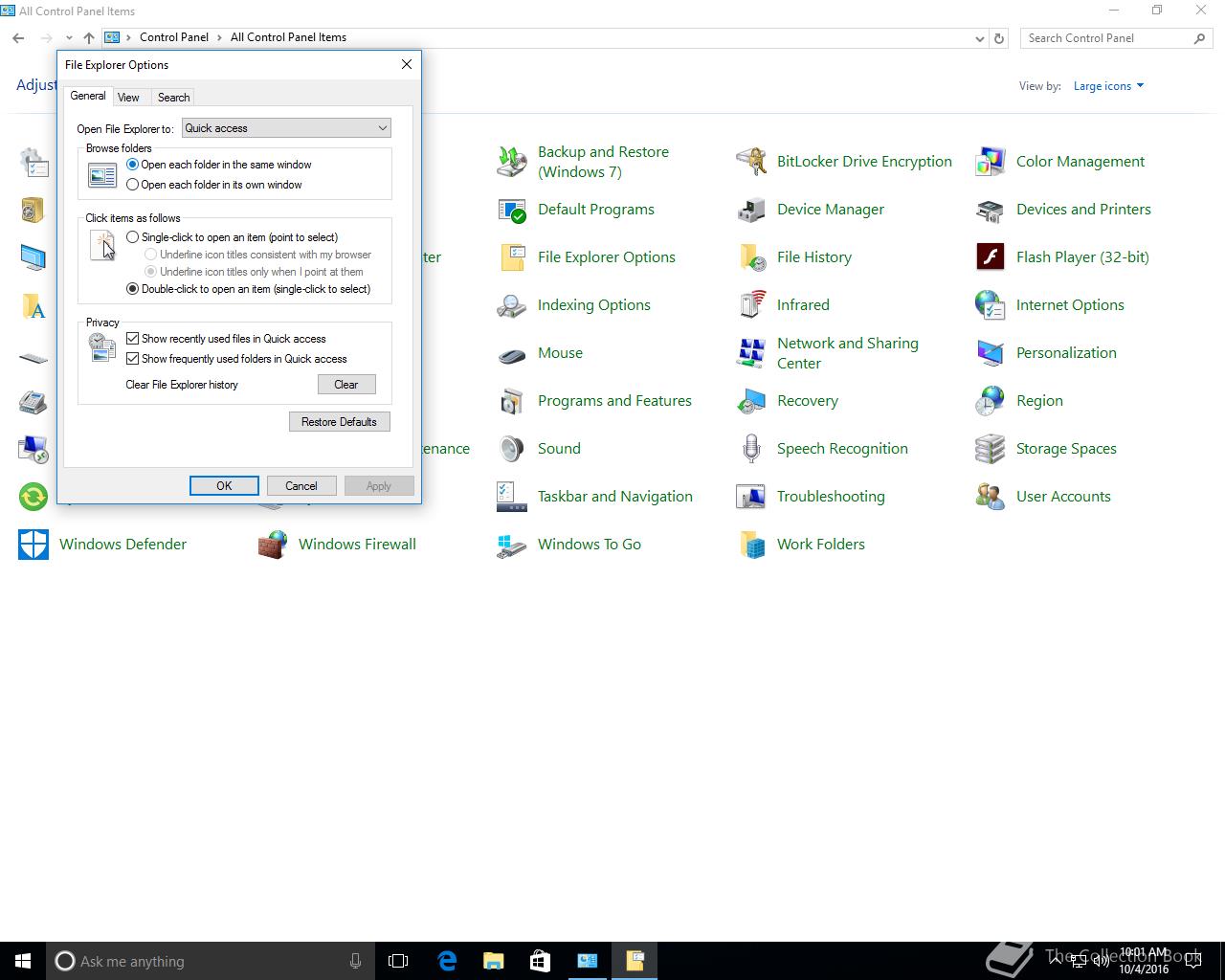Cancel the File Explorer Options dialog
The image size is (1225, 980).
(301, 486)
